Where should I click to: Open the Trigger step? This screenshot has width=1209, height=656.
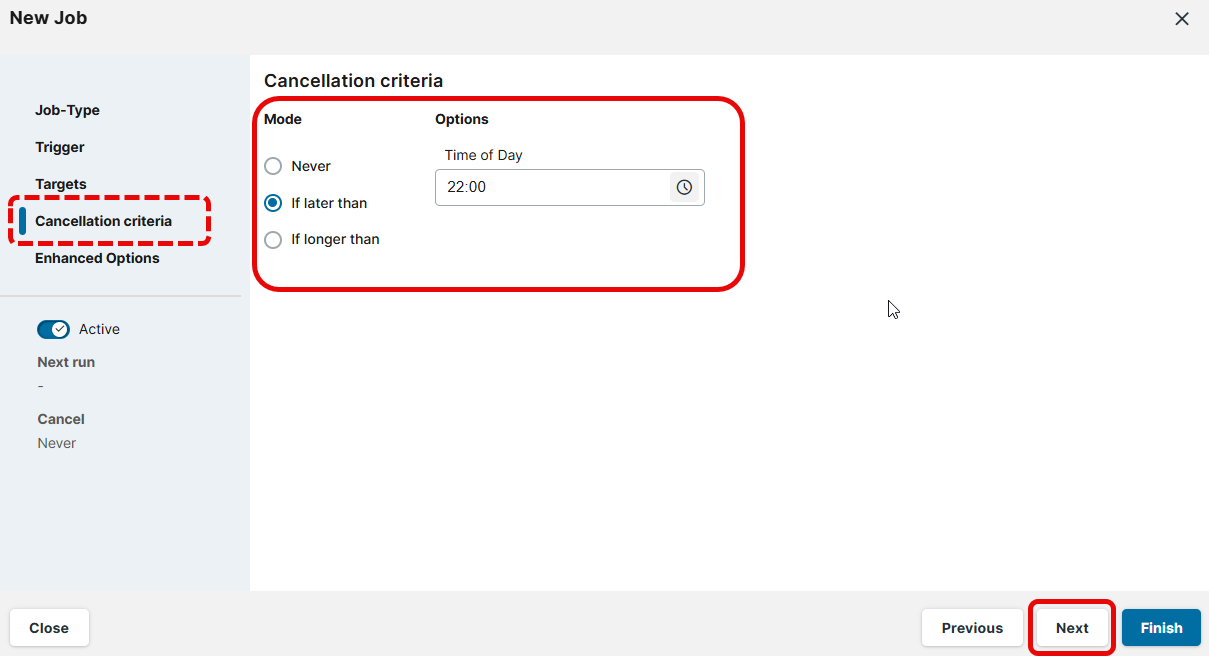60,147
